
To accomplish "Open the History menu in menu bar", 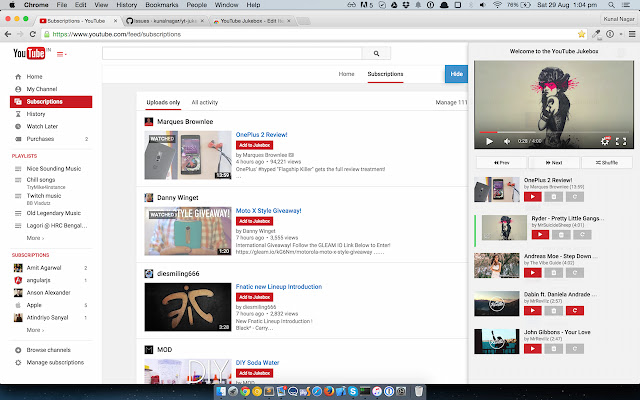I will tap(127, 5).
